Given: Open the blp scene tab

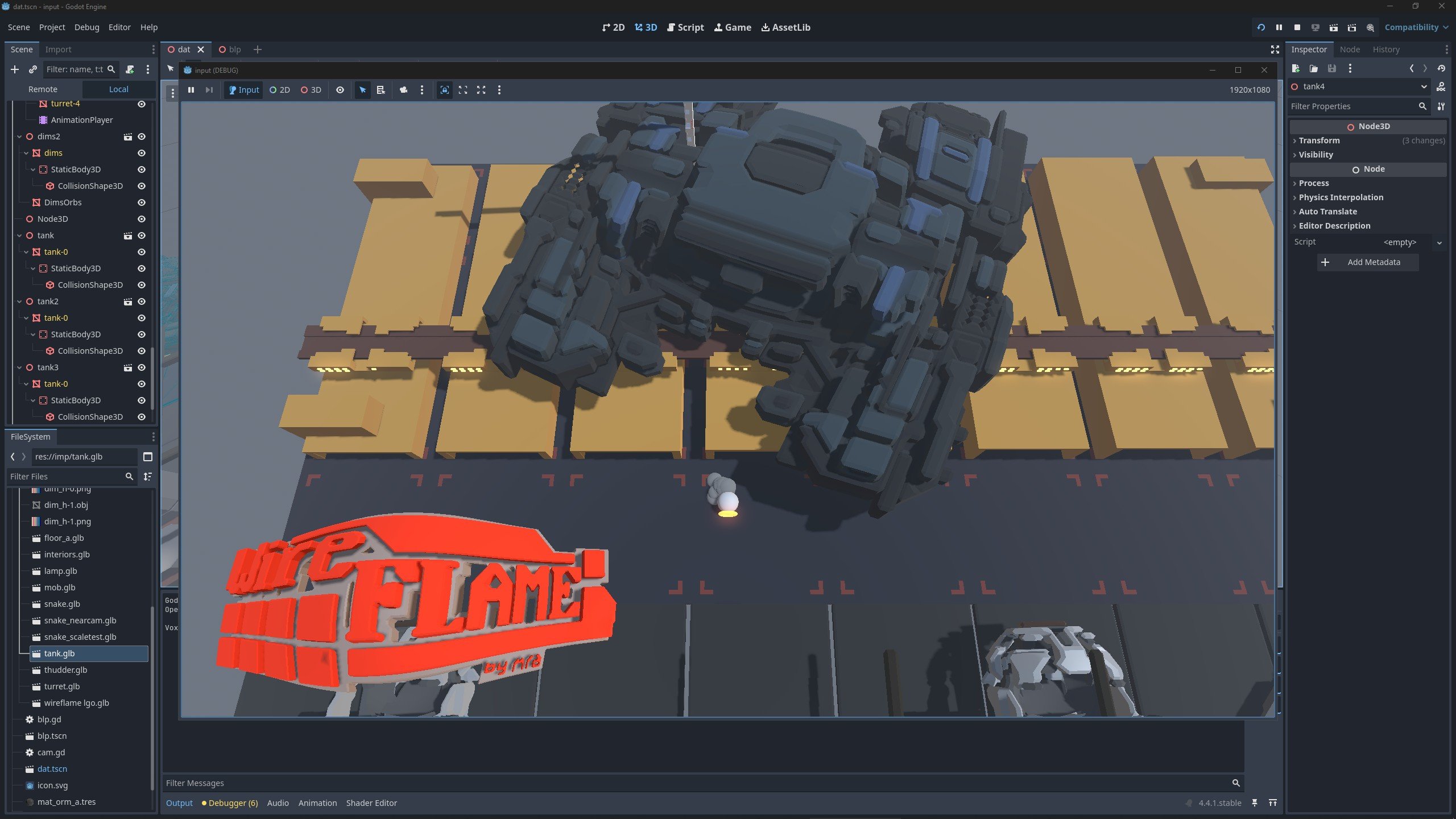Looking at the screenshot, I should click(230, 49).
